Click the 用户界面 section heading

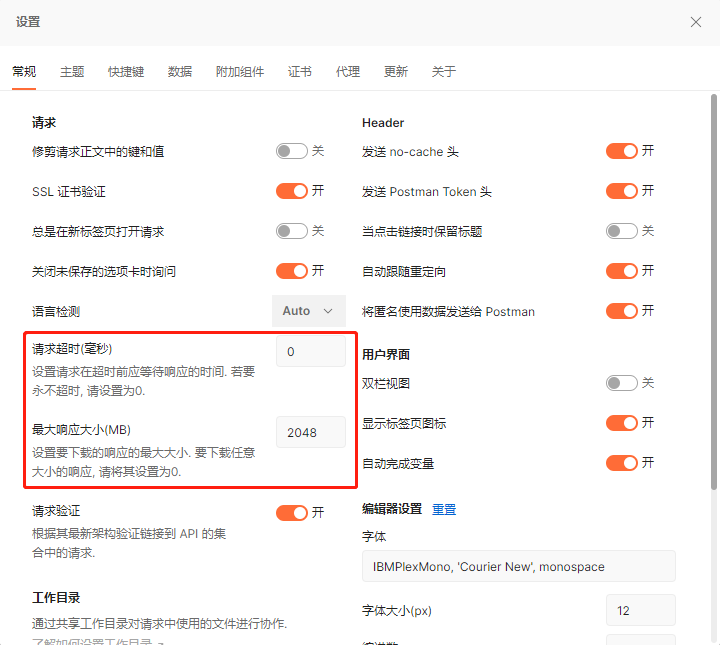point(386,354)
